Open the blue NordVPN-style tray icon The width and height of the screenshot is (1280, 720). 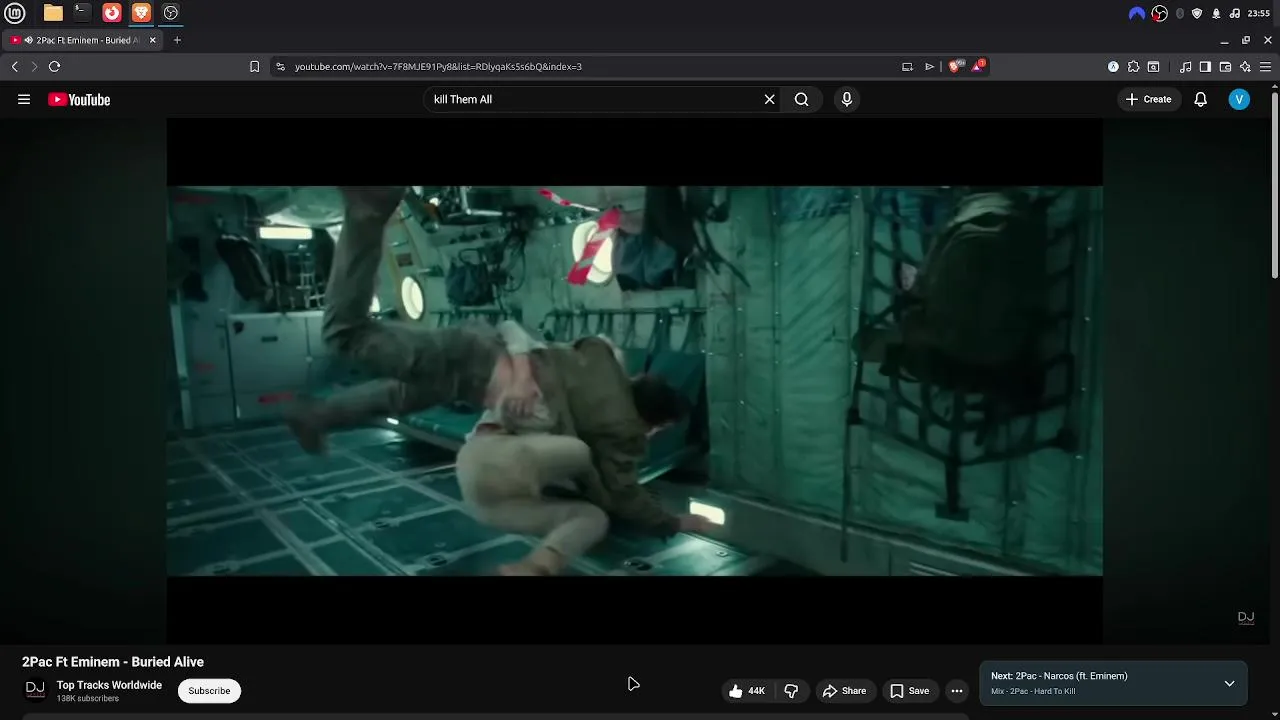coord(1137,13)
